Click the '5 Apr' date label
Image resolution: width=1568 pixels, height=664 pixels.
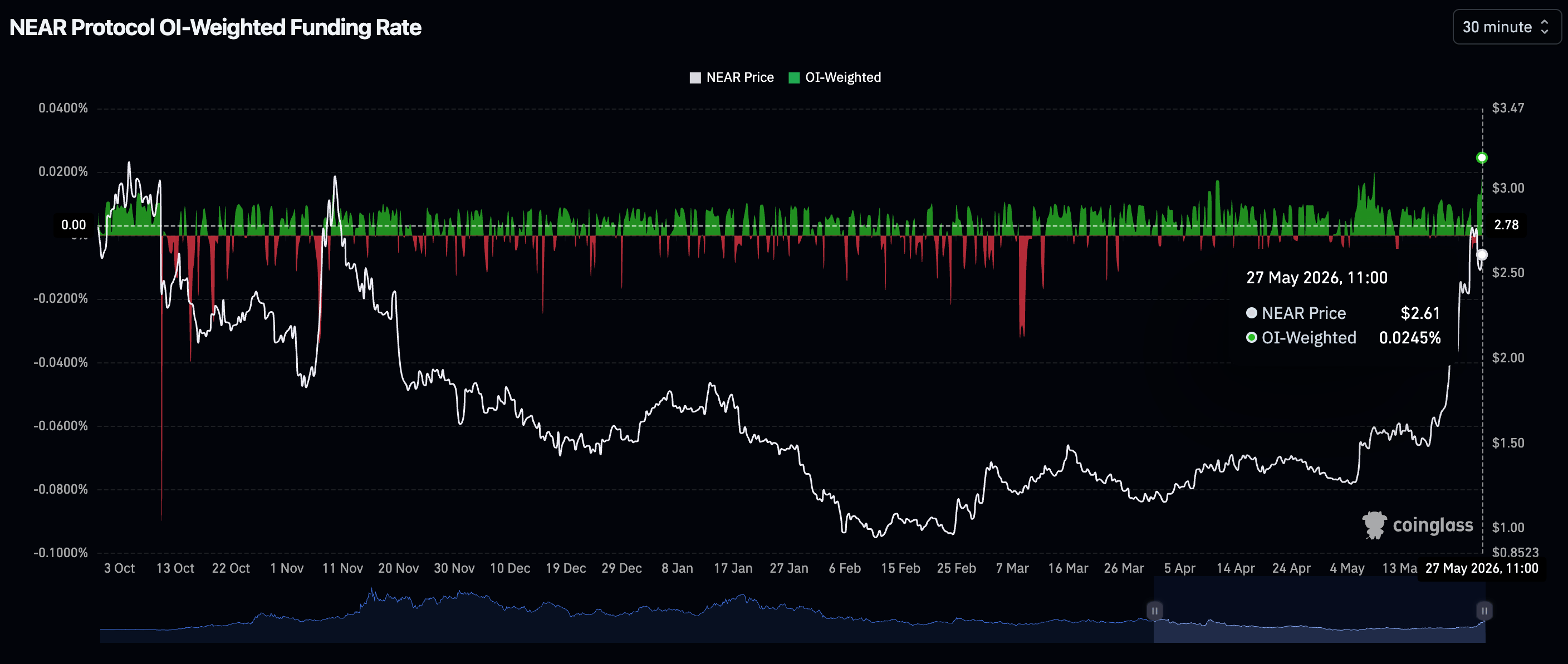click(1180, 568)
